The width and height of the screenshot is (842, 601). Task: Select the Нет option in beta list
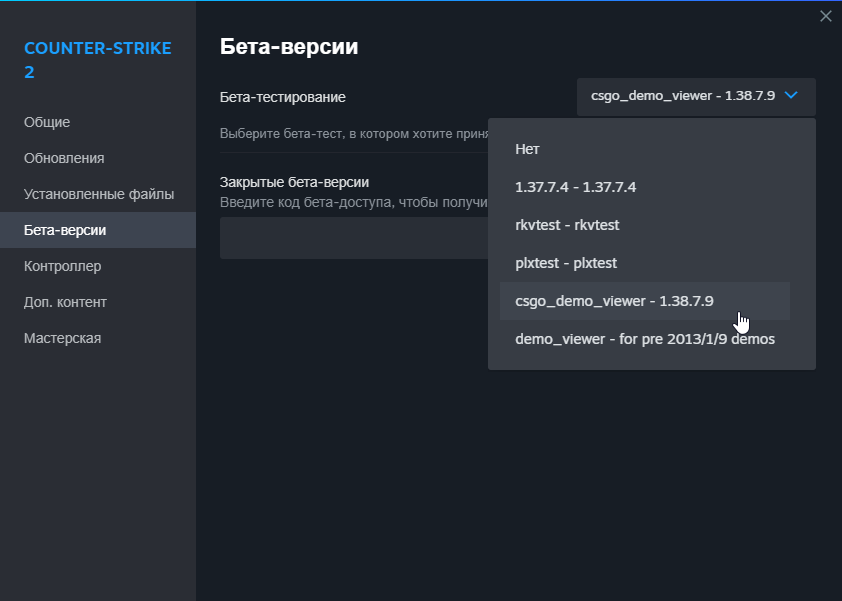(644, 149)
